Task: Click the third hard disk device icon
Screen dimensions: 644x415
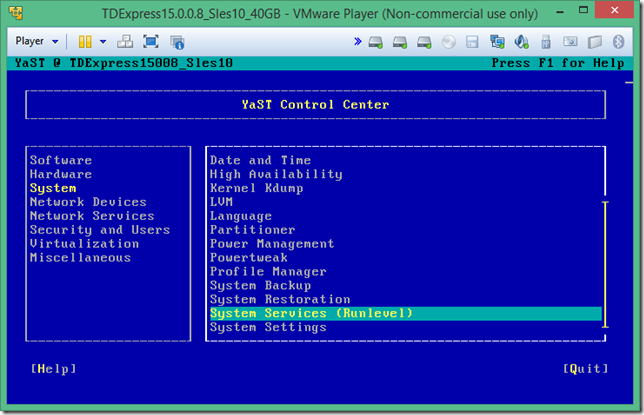Action: pyautogui.click(x=424, y=42)
